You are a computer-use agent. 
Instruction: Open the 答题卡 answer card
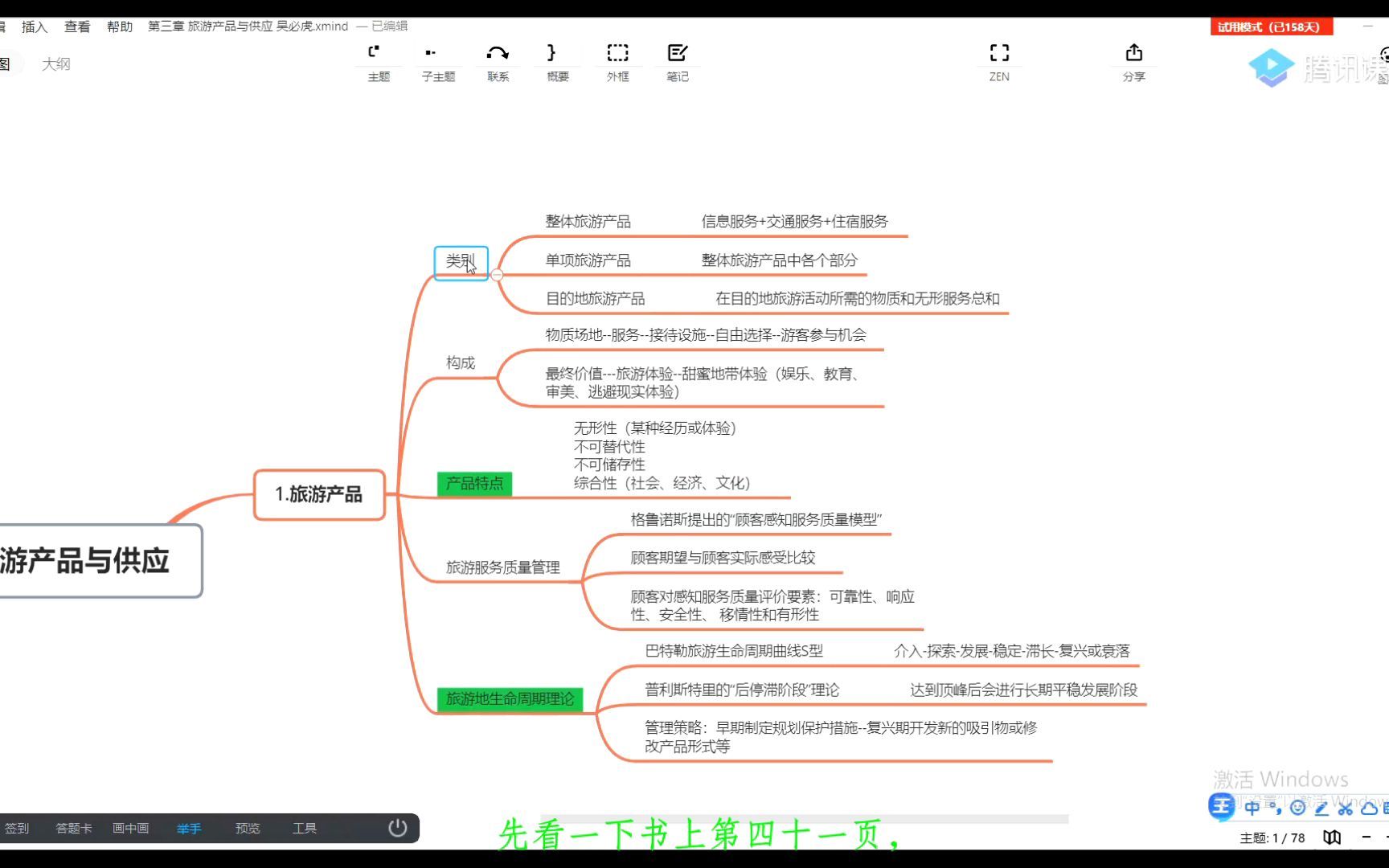[x=73, y=828]
